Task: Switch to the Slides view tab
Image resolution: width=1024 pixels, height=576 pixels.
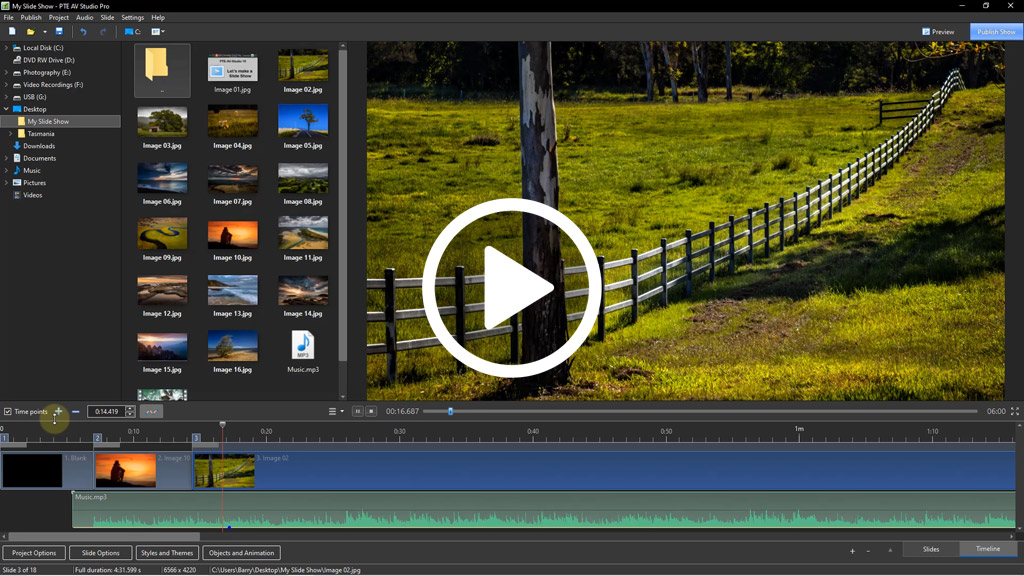Action: click(x=931, y=549)
